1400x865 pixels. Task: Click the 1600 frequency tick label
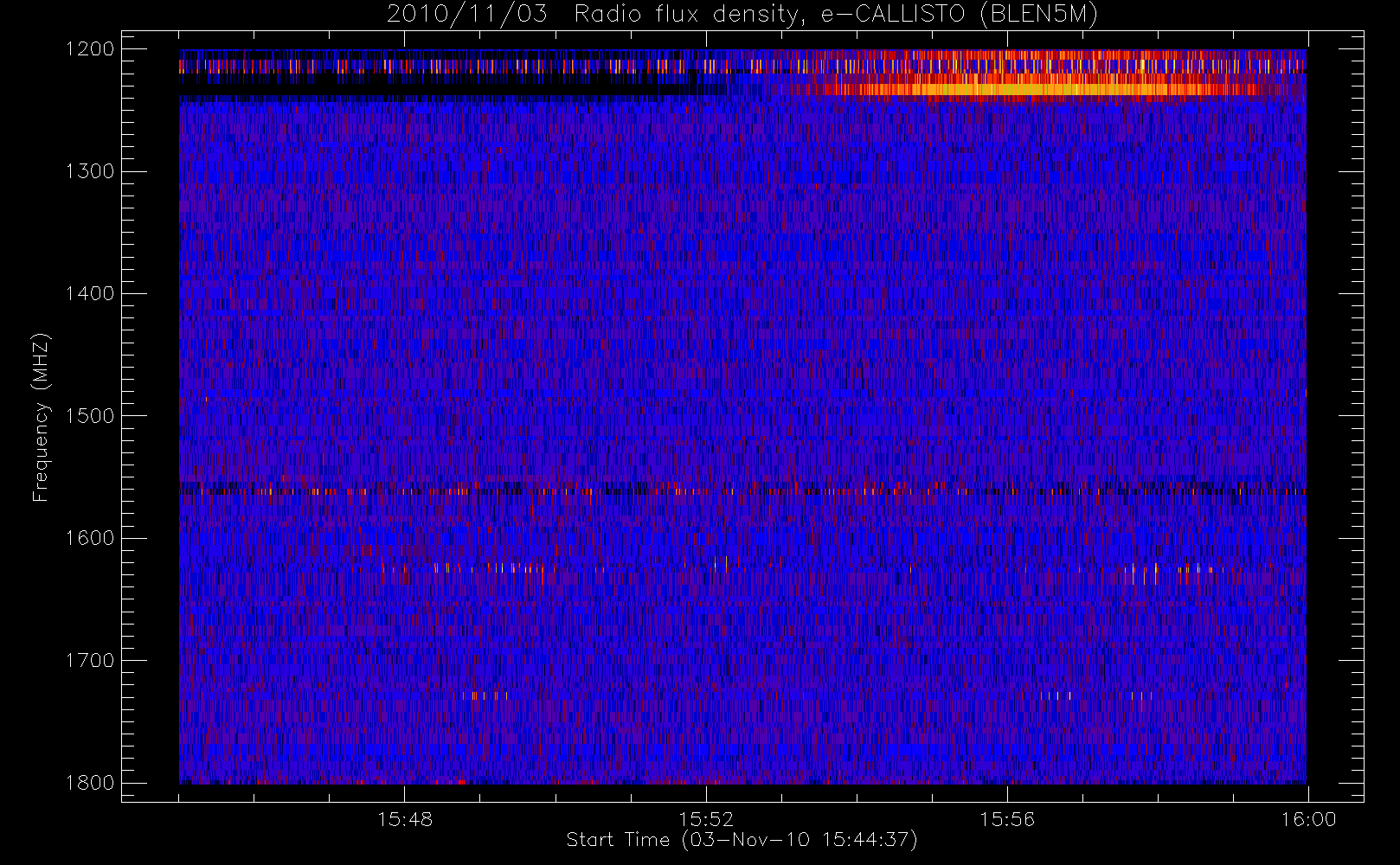(90, 538)
